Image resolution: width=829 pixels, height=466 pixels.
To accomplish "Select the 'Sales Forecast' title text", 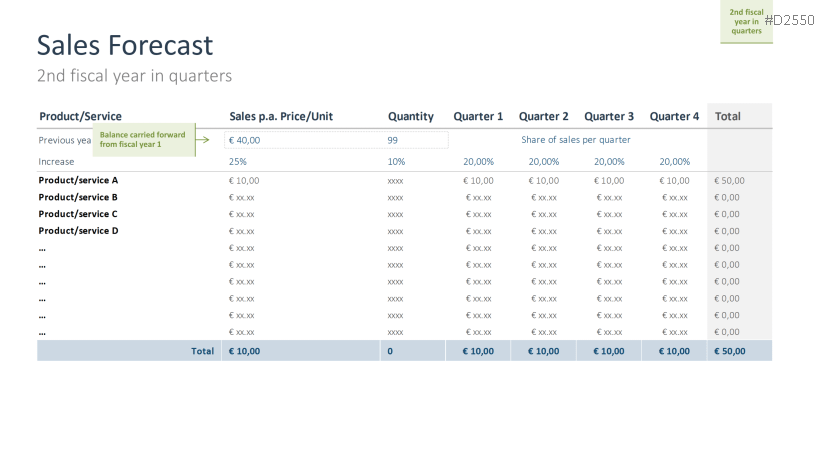I will [125, 45].
